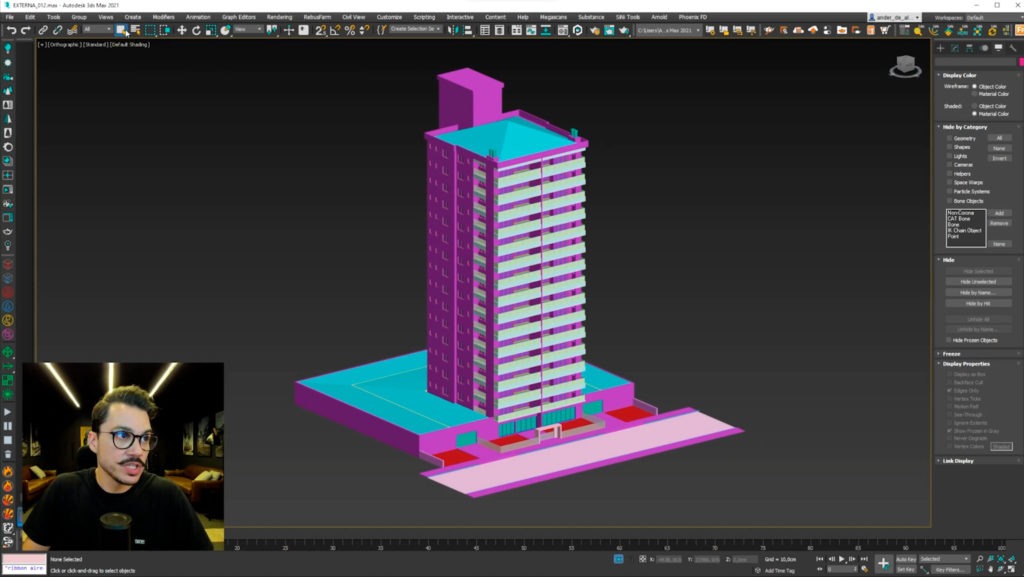Click the Hide Unselected button
This screenshot has width=1024, height=577.
coord(977,282)
